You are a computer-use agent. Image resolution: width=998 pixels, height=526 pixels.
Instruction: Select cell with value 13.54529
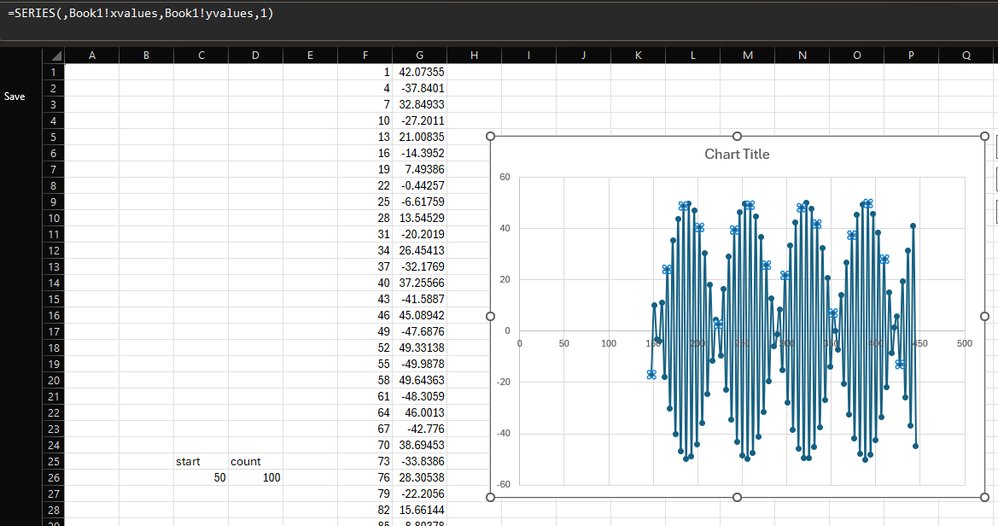pyautogui.click(x=419, y=218)
